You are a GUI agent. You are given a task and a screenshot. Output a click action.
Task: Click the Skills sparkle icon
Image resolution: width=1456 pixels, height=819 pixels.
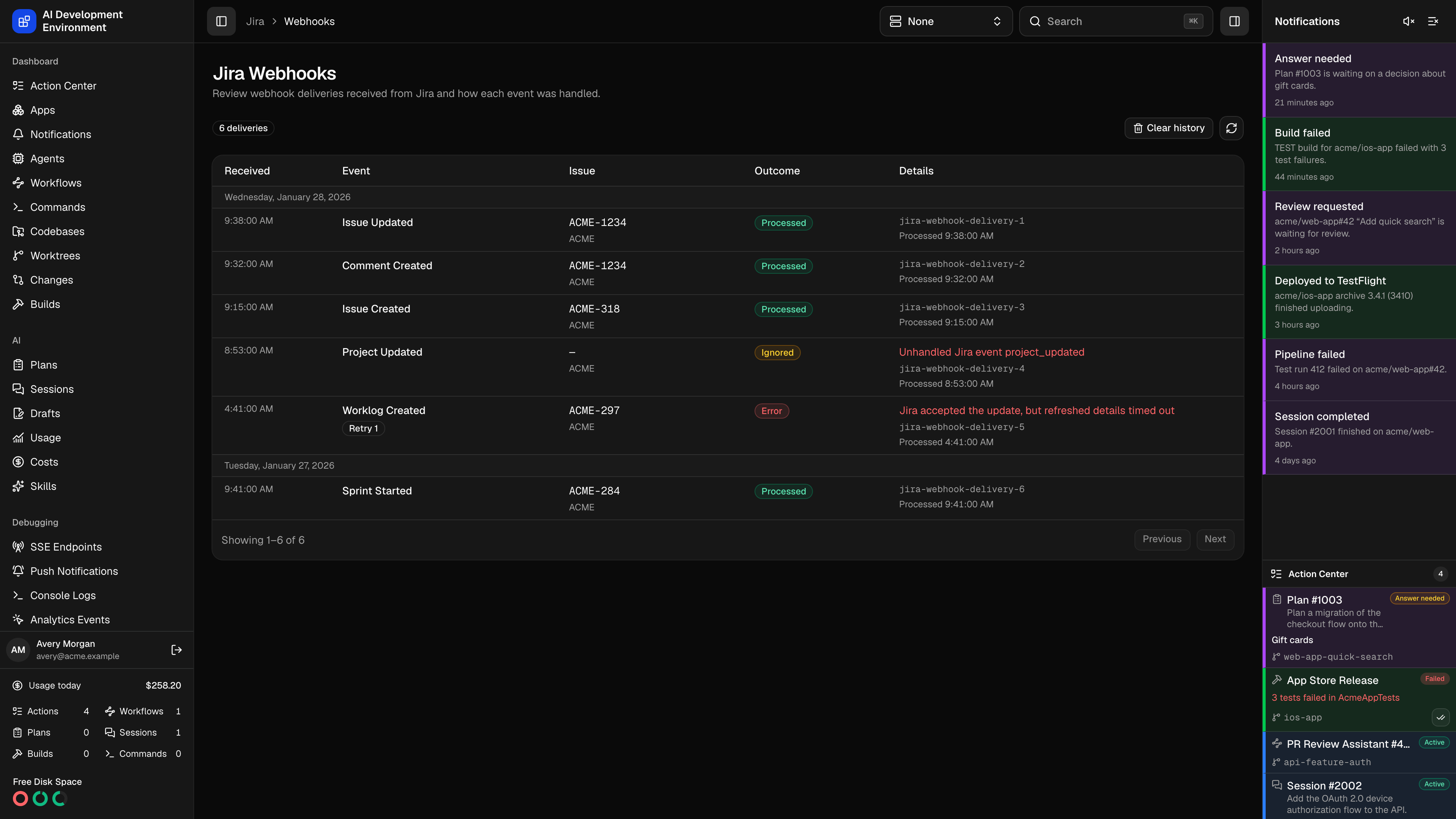pyautogui.click(x=18, y=486)
